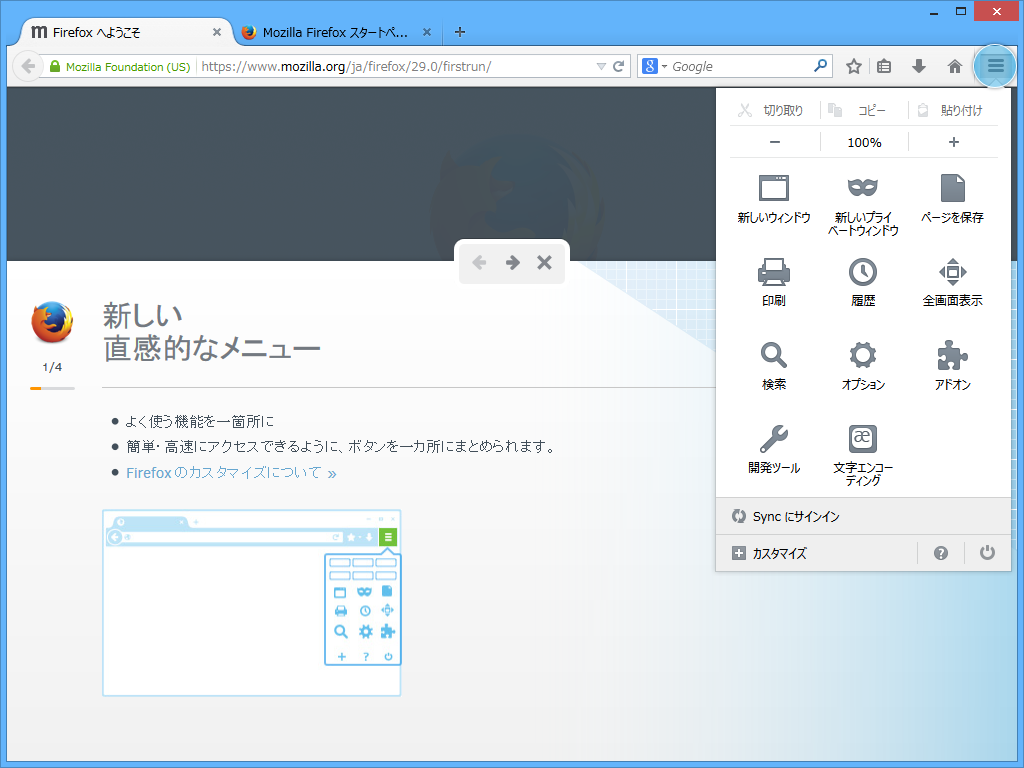Viewport: 1024px width, 768px height.
Task: Click the Firefox logo on the page
Action: [x=52, y=322]
